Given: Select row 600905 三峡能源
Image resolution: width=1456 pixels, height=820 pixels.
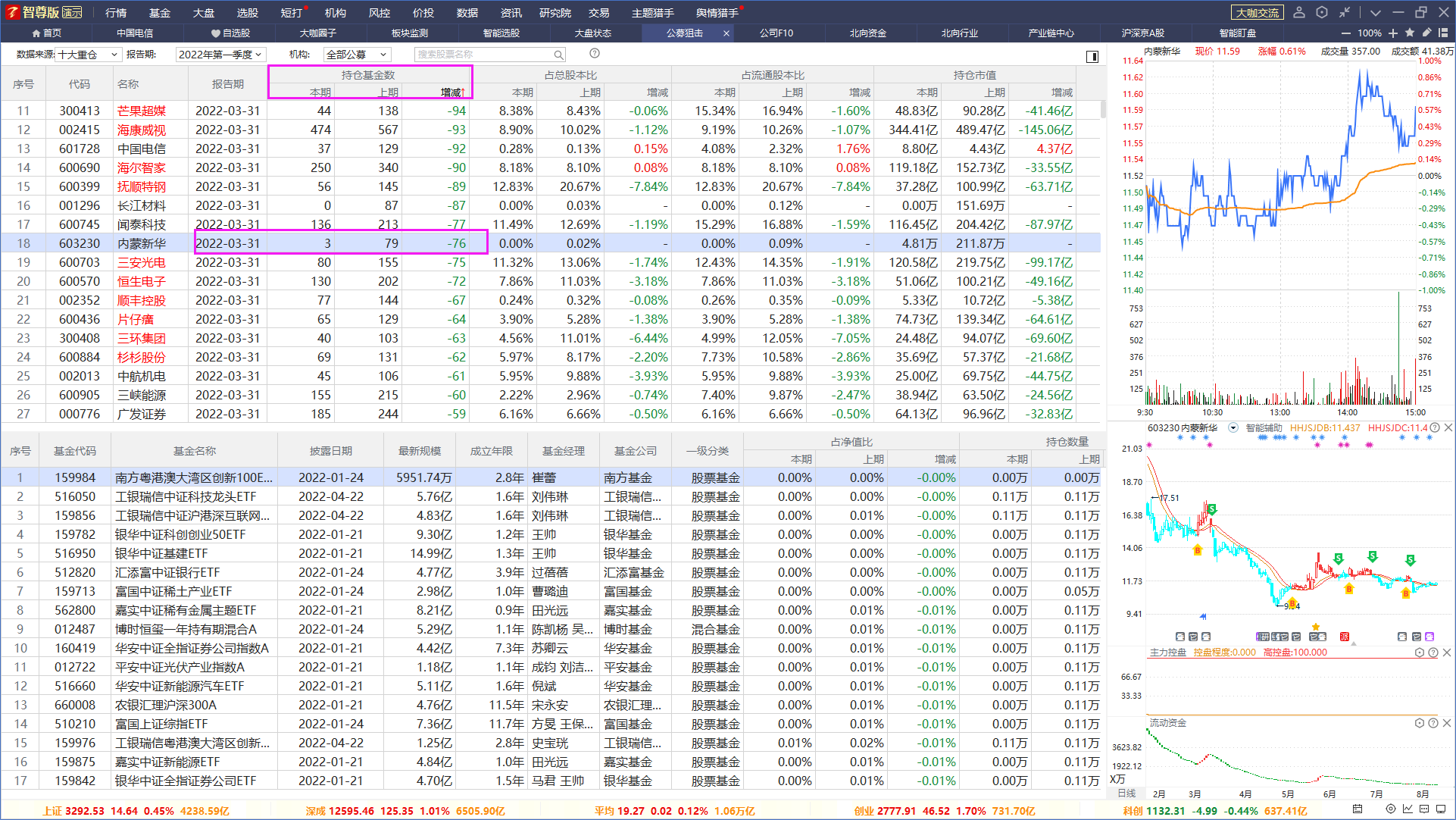Looking at the screenshot, I should [x=551, y=395].
